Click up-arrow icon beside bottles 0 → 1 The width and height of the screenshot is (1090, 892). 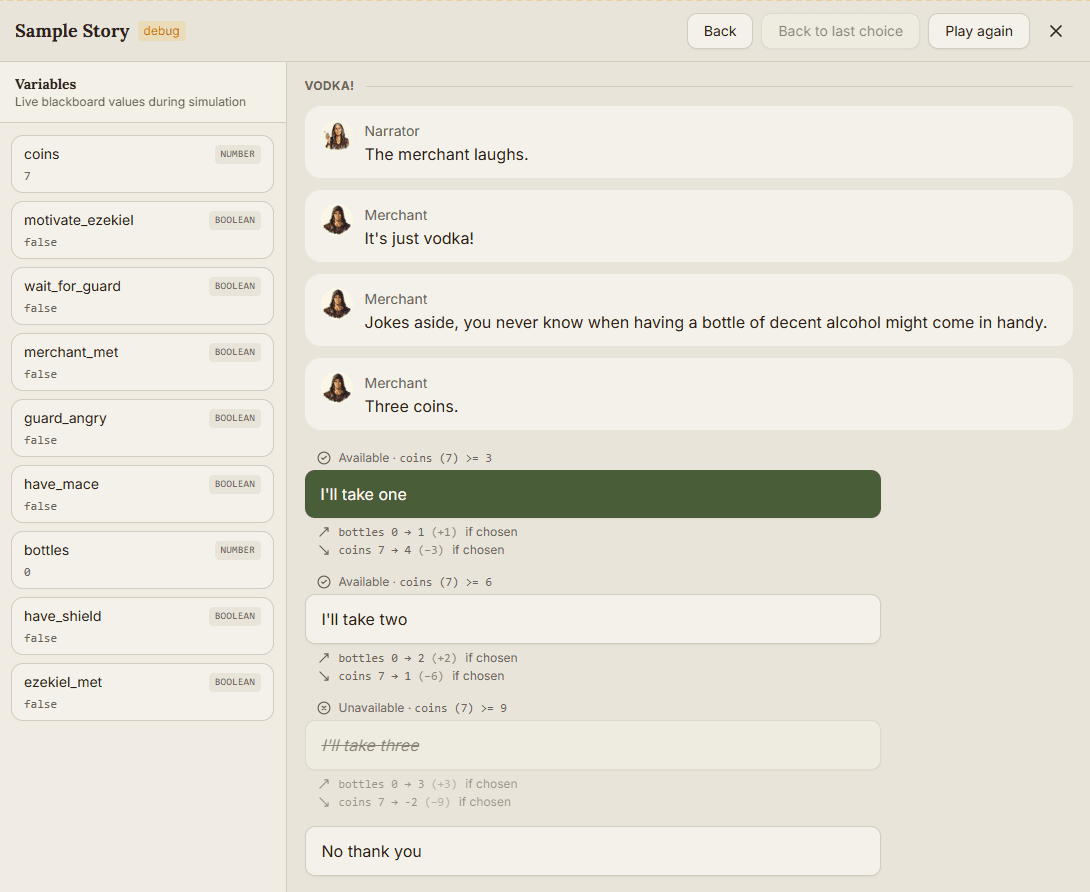(x=324, y=532)
